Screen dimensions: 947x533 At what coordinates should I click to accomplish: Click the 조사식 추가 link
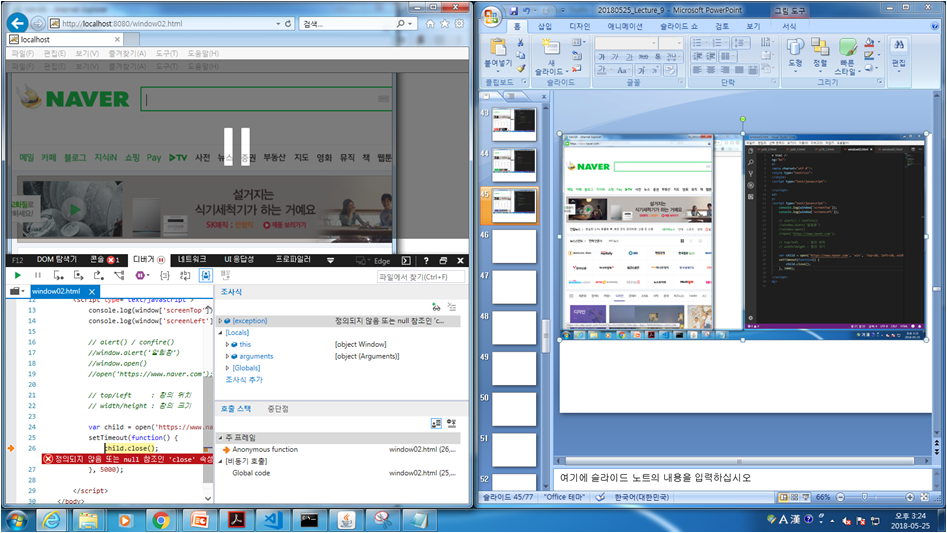pyautogui.click(x=244, y=380)
